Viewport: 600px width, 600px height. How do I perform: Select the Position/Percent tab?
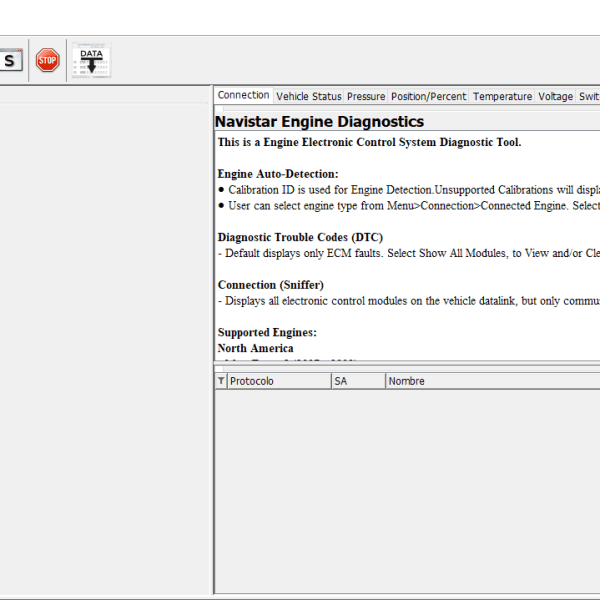[429, 96]
